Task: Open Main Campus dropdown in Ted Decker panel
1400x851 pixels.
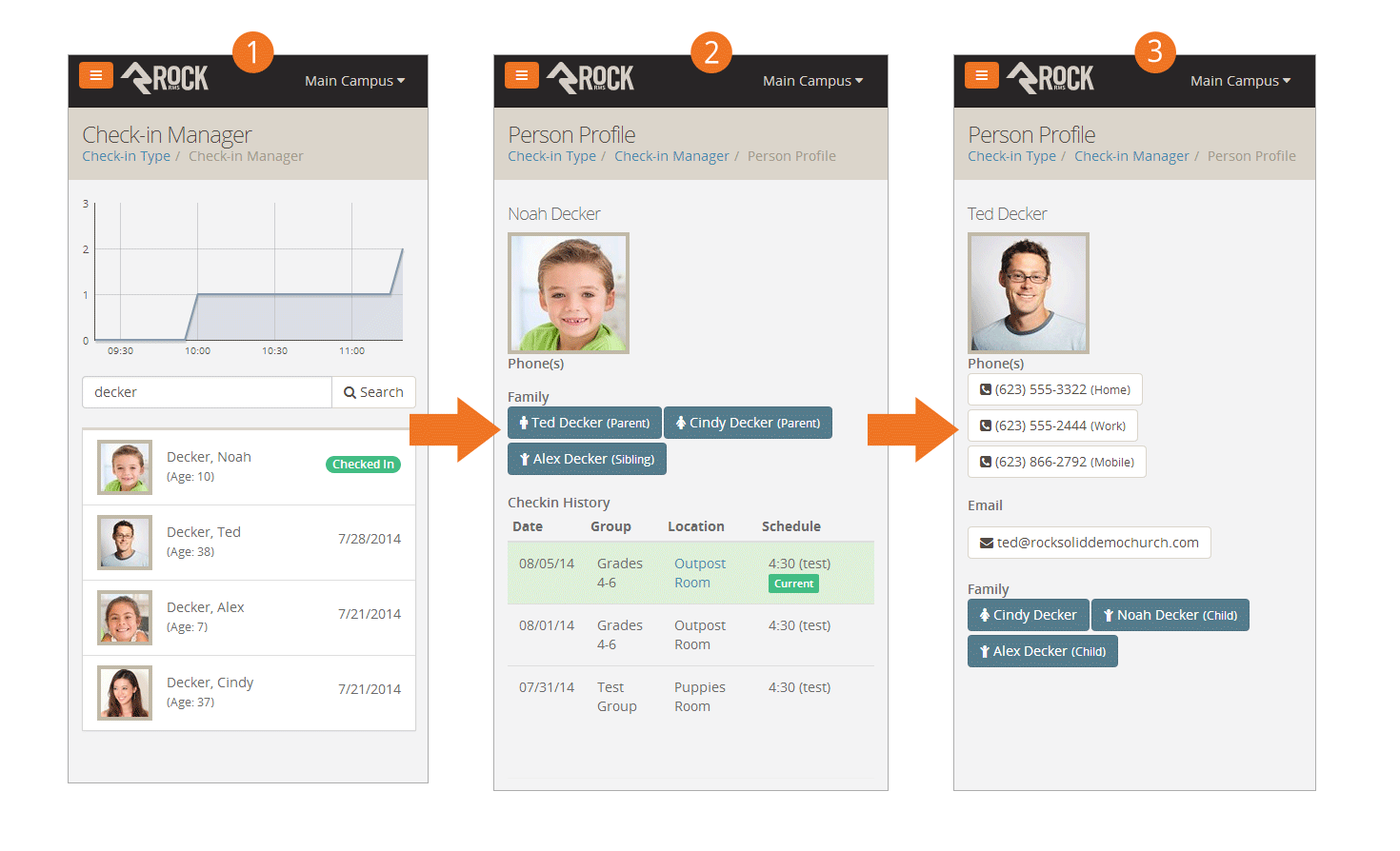Action: pyautogui.click(x=1240, y=81)
